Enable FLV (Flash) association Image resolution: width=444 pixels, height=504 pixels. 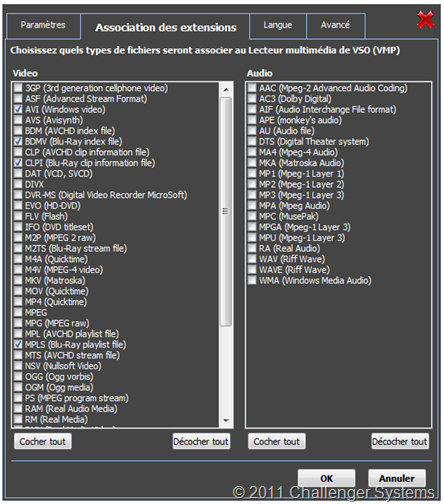coord(18,216)
